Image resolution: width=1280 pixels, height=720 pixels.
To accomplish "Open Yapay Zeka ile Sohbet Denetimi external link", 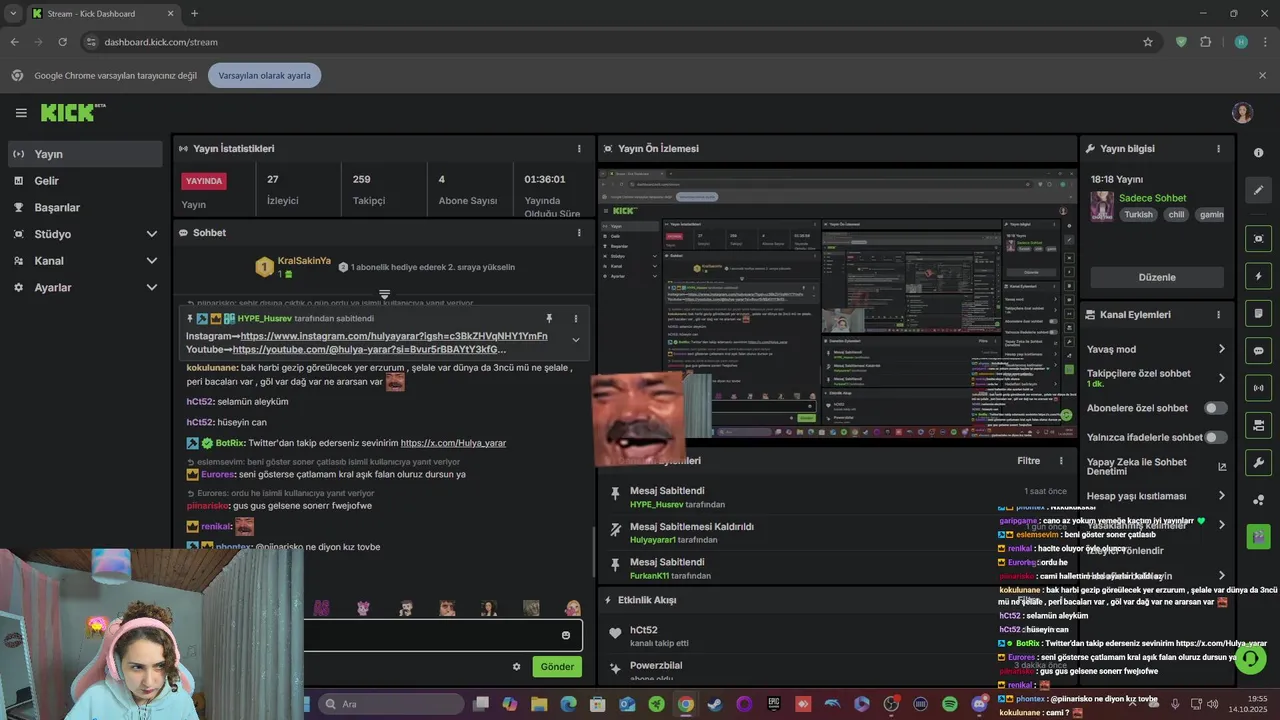I will pyautogui.click(x=1222, y=467).
